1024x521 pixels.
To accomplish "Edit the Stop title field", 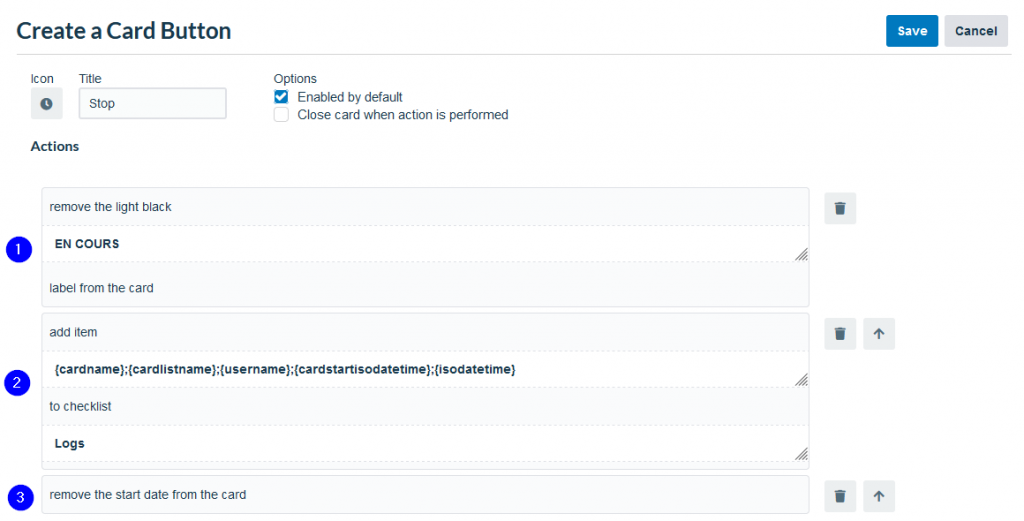I will pyautogui.click(x=153, y=103).
